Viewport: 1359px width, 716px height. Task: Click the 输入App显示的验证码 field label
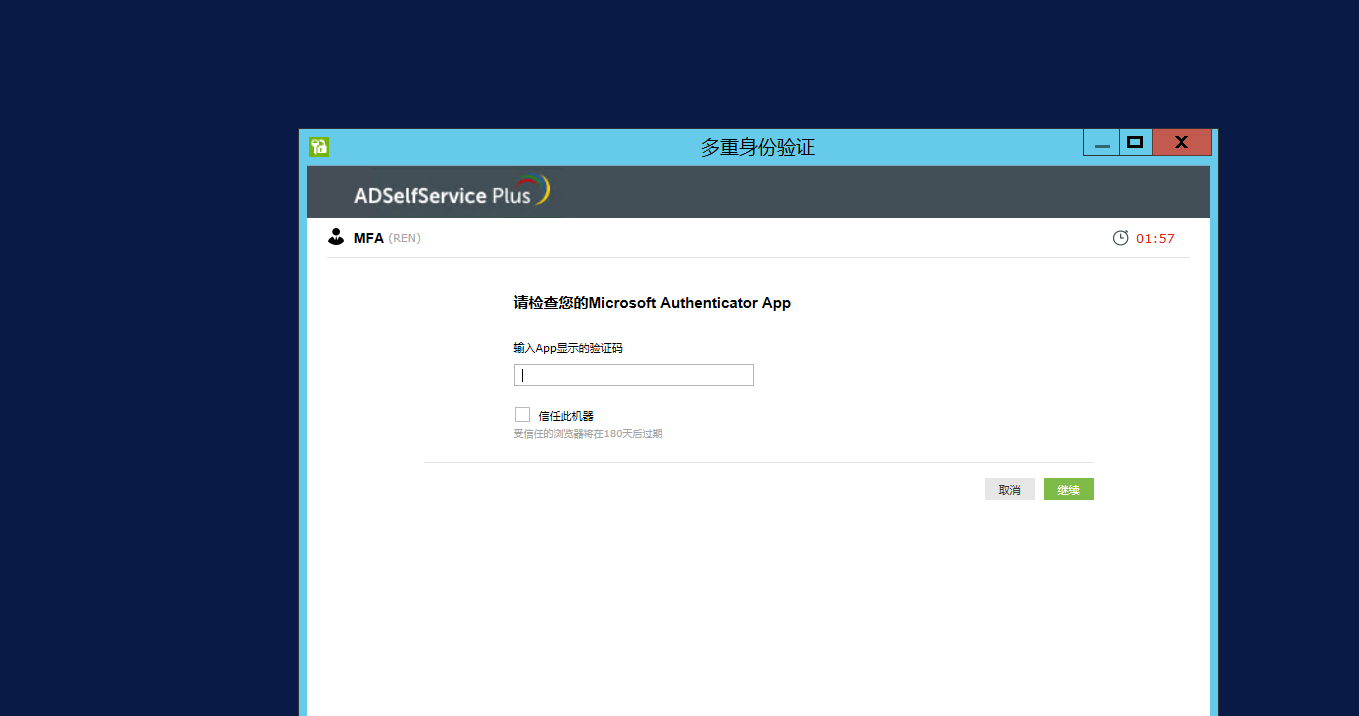(568, 348)
